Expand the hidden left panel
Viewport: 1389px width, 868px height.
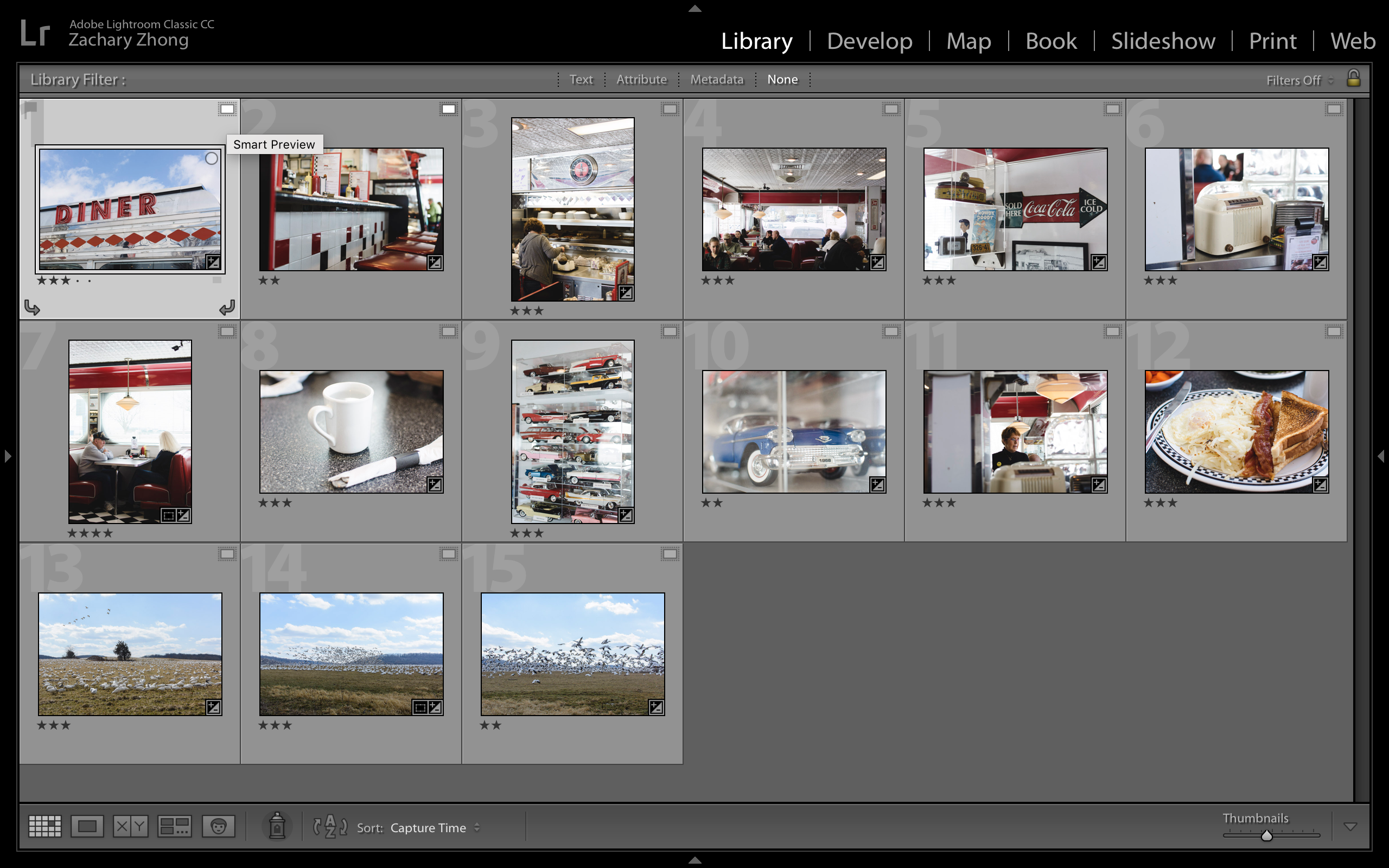coord(8,456)
